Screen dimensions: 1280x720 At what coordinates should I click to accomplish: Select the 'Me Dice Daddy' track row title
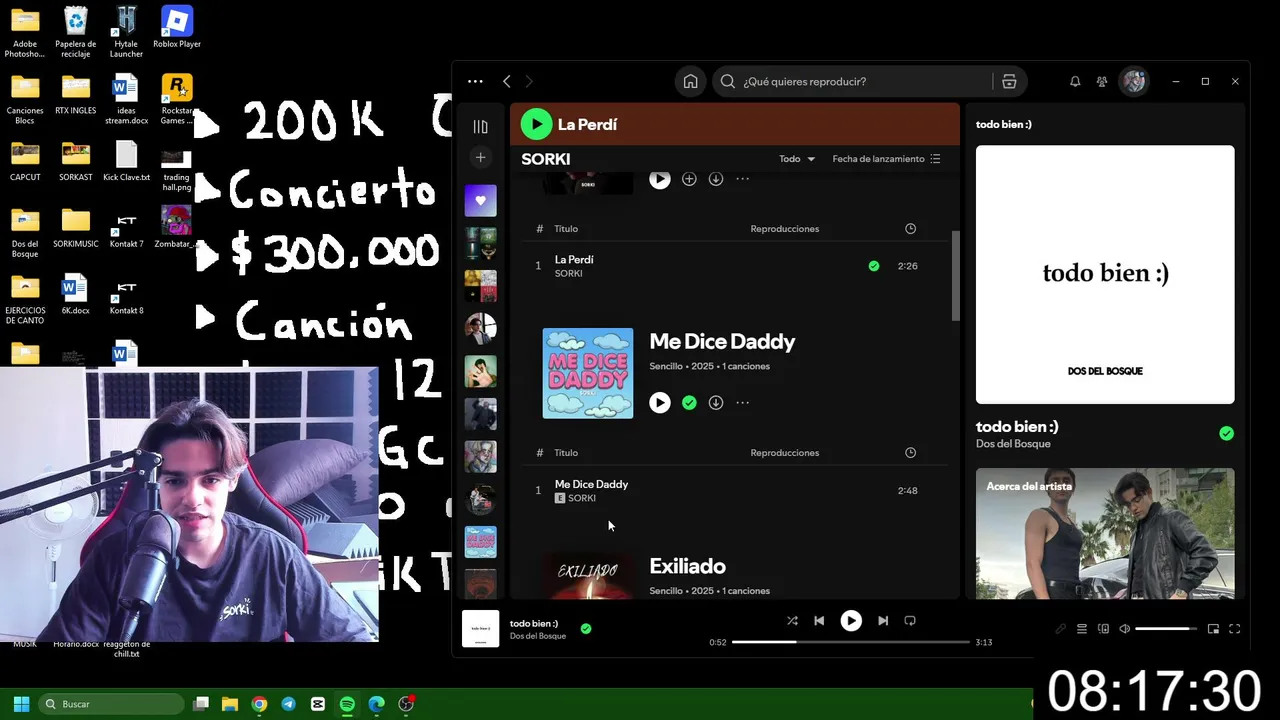tap(591, 484)
